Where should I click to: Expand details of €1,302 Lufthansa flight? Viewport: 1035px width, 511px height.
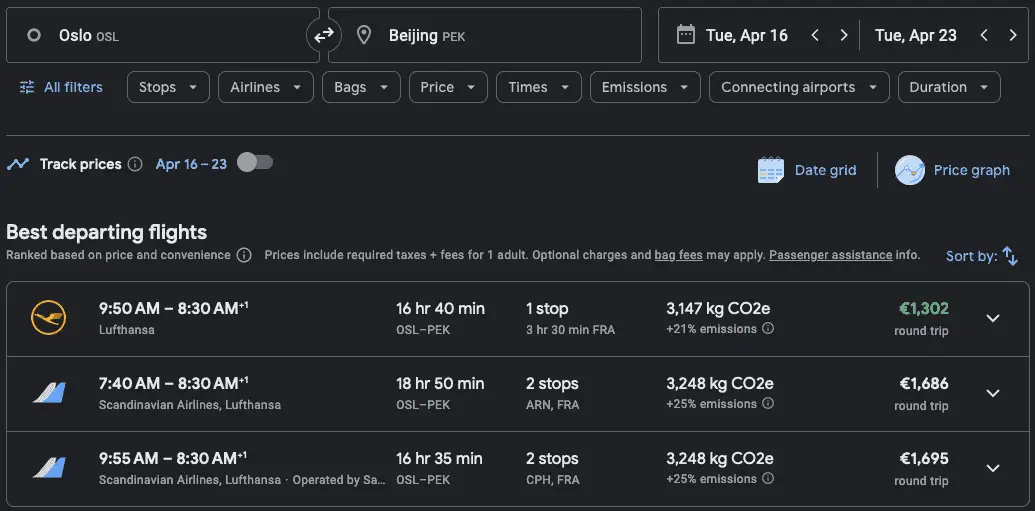point(992,318)
